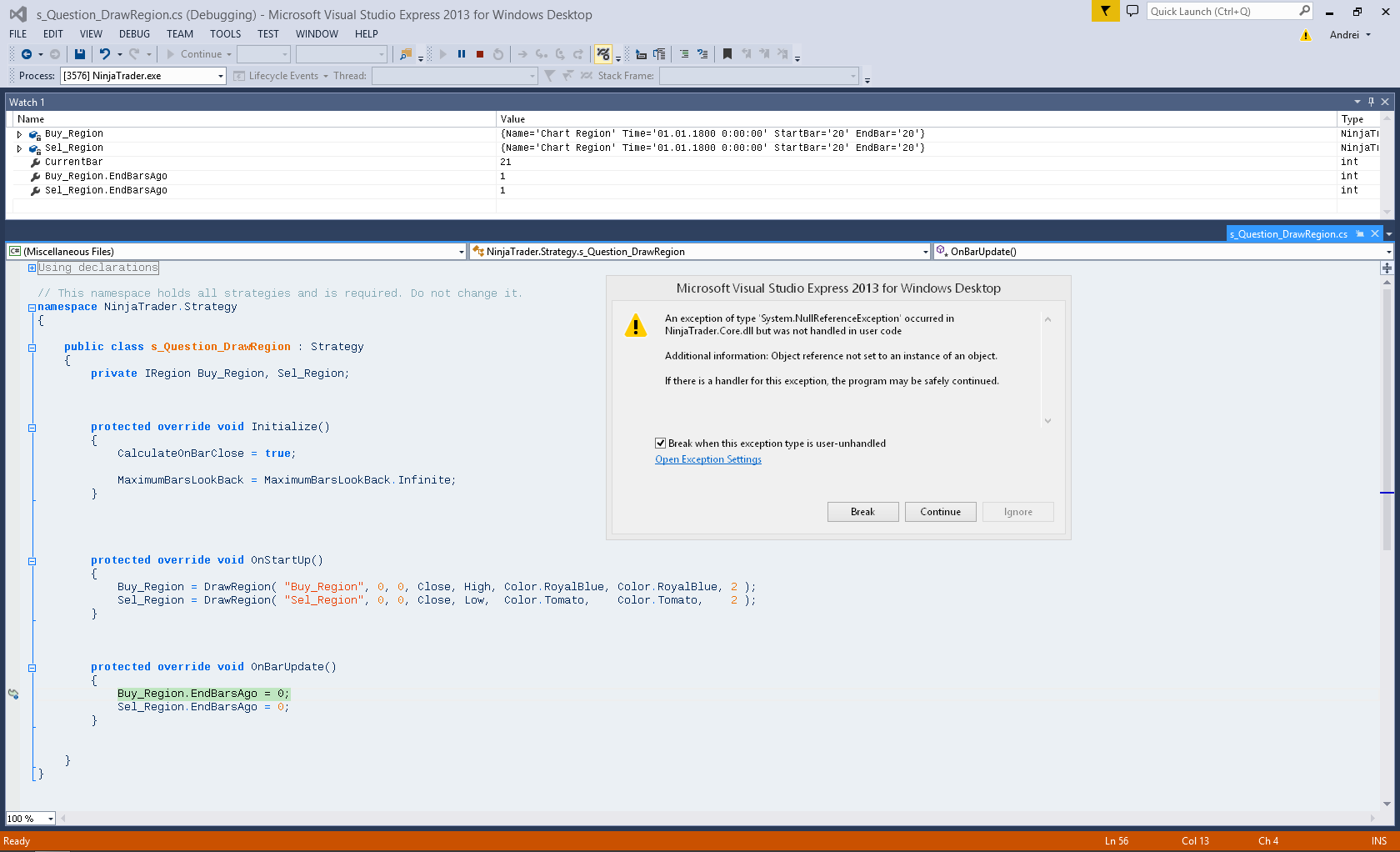Click the yellow warning icon beside Andrei

[1306, 35]
